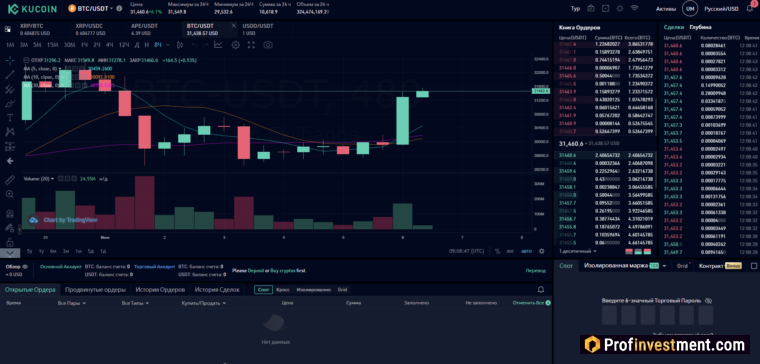Switch chart to fullscreen mode
This screenshot has height=364, width=760.
(251, 45)
